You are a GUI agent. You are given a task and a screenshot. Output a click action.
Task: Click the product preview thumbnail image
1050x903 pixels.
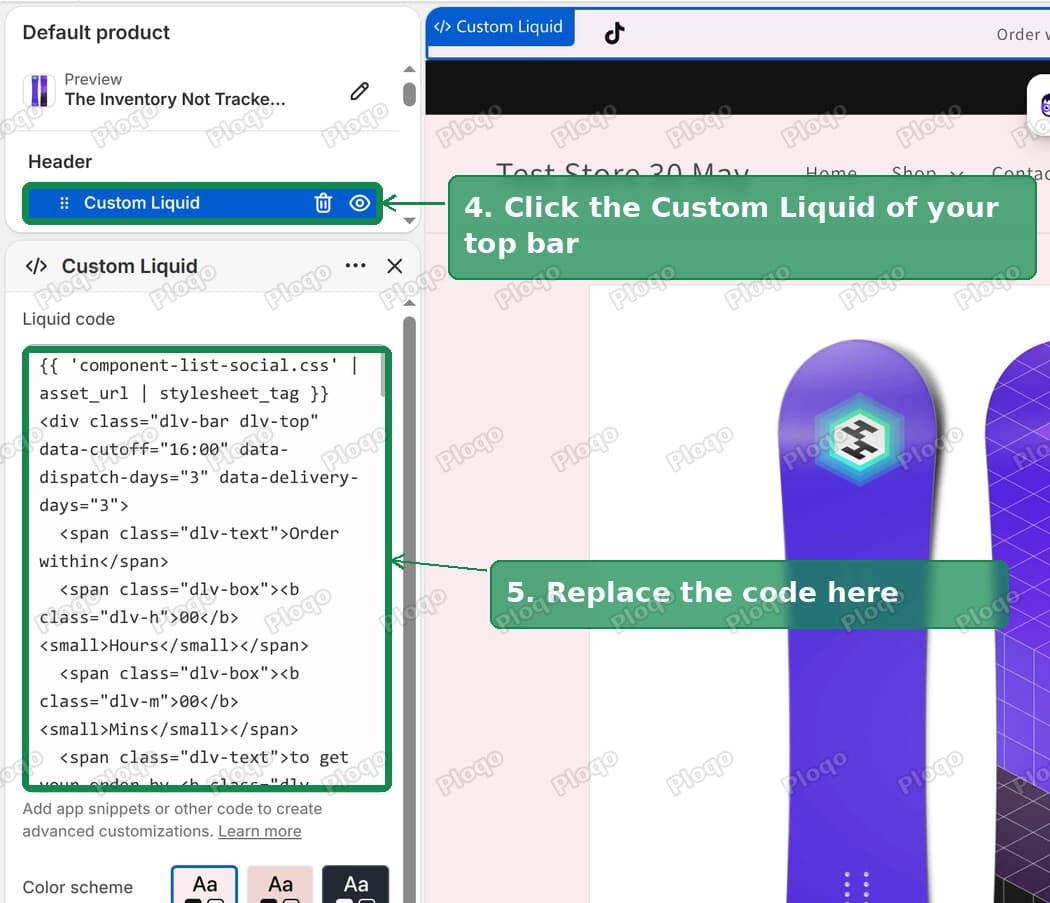pos(40,91)
